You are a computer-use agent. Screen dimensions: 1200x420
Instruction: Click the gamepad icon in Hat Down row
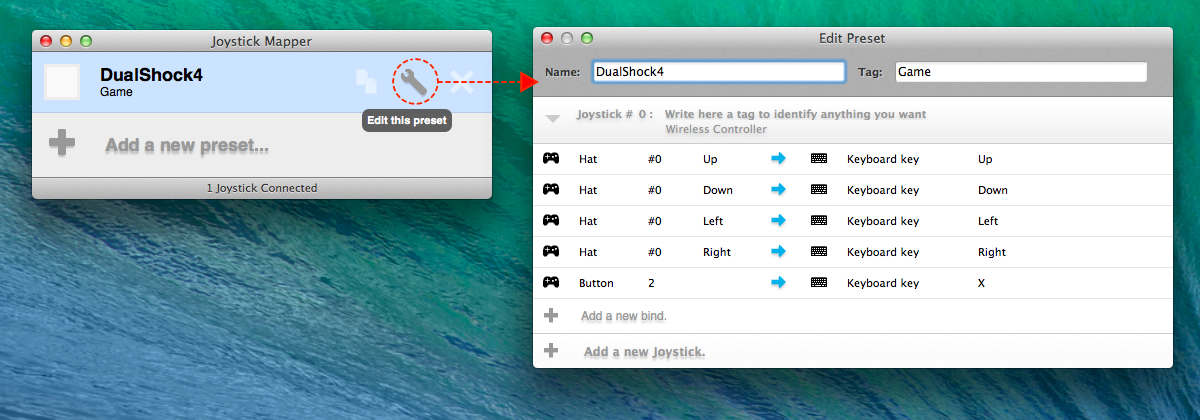[x=551, y=190]
